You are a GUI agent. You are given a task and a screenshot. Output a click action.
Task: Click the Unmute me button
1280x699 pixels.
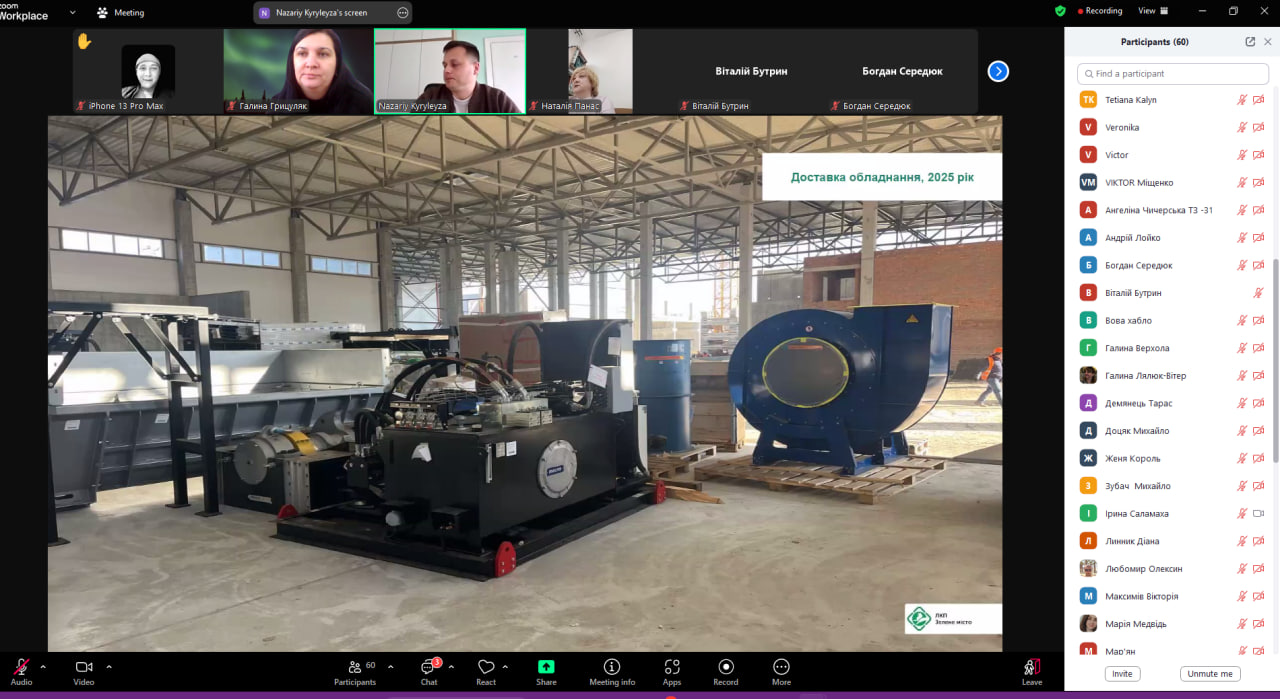pos(1210,674)
